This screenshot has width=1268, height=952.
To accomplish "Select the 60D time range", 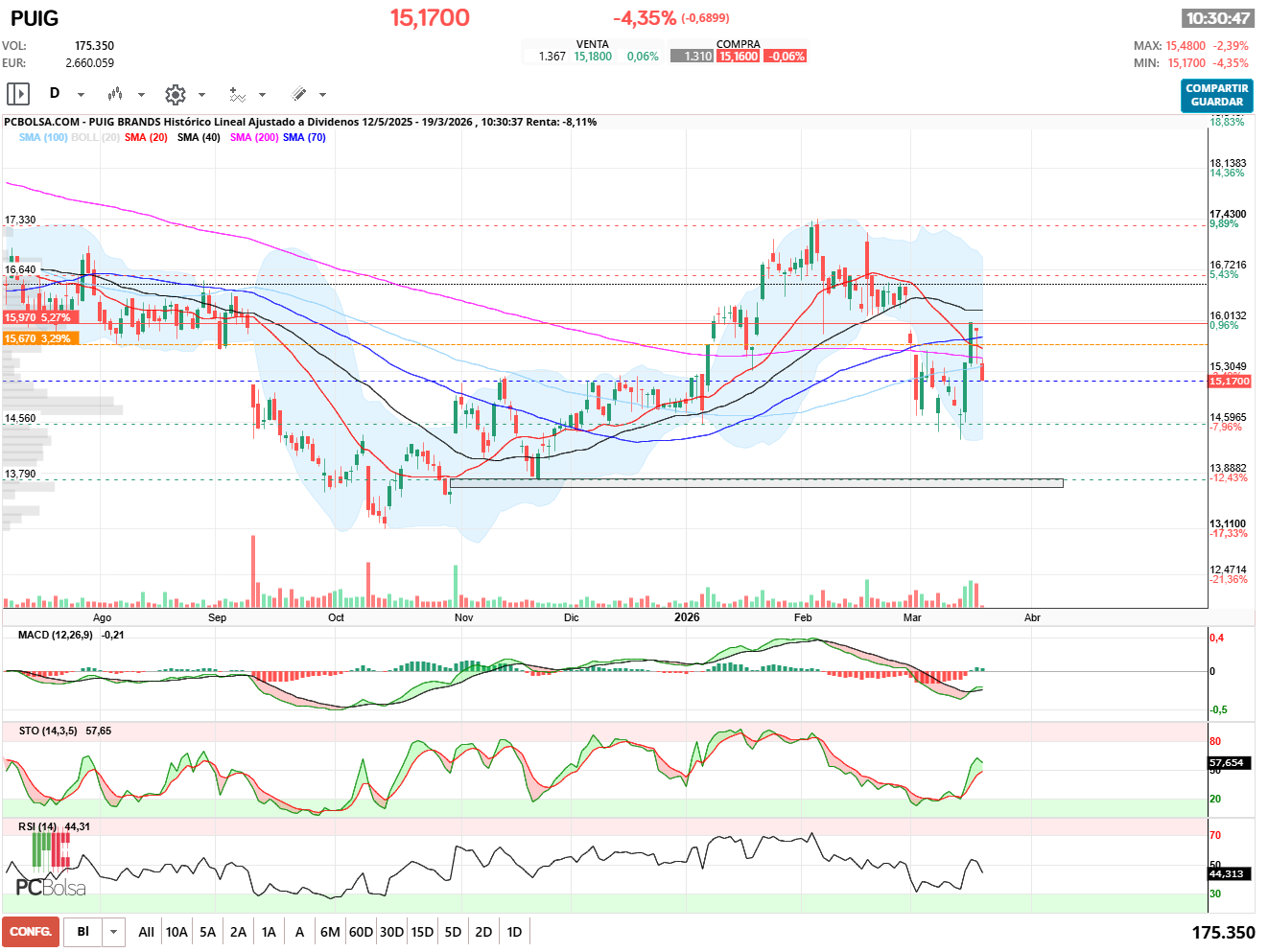I will (361, 932).
